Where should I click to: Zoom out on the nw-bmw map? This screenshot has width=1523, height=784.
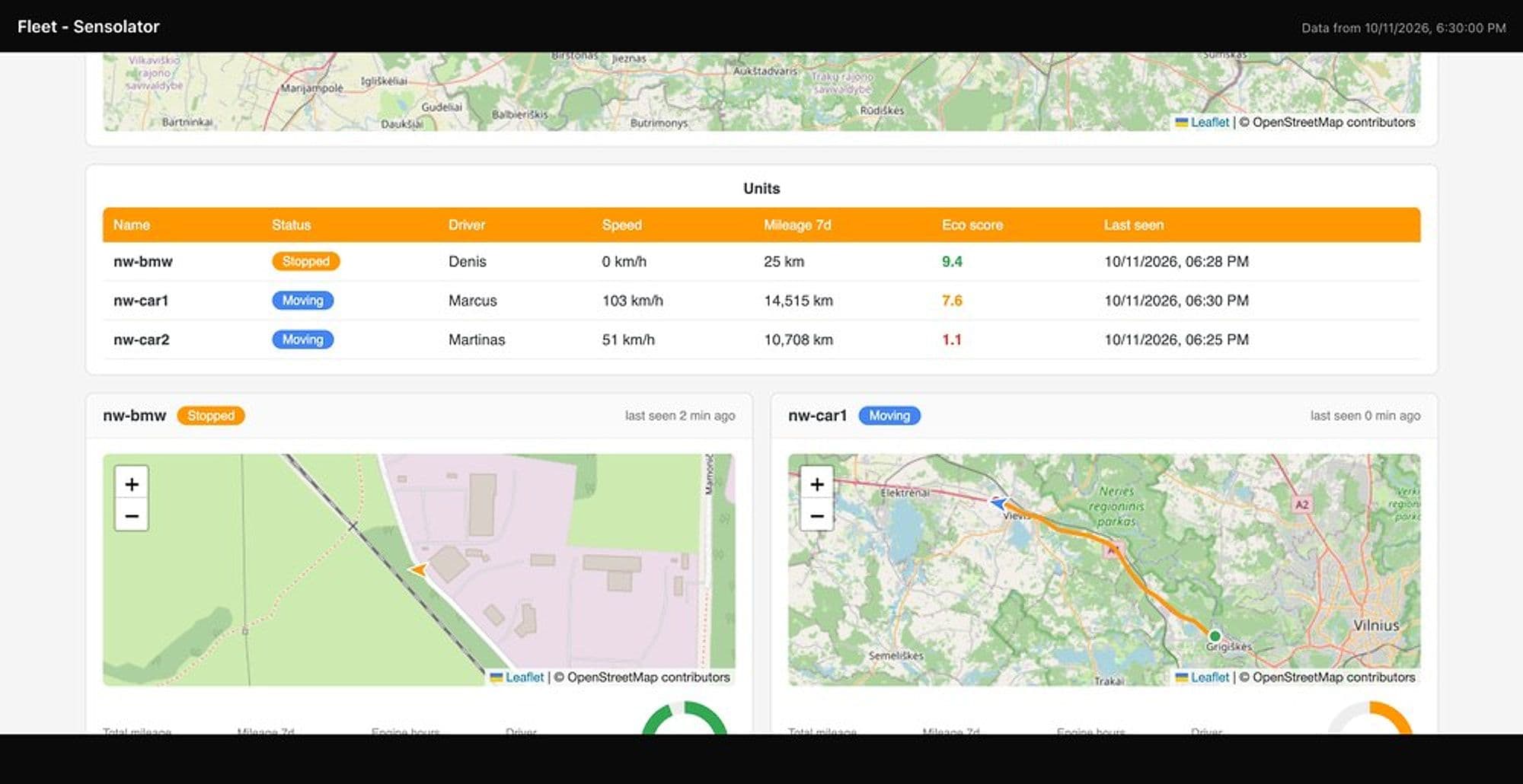[132, 516]
